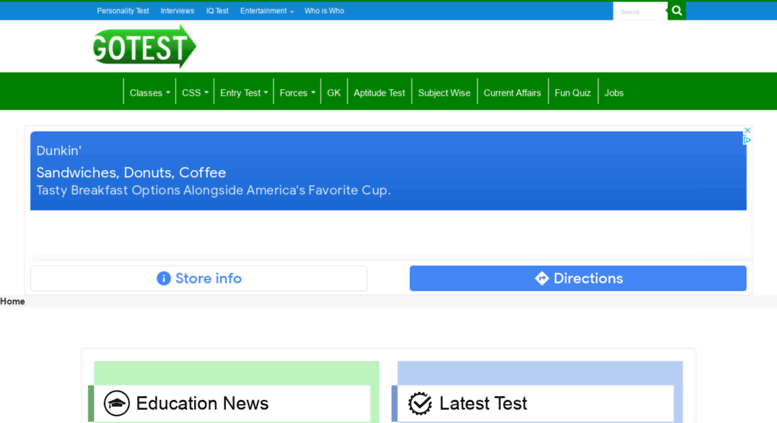Click the Dunkin' ad headline
This screenshot has width=777, height=423.
click(59, 151)
